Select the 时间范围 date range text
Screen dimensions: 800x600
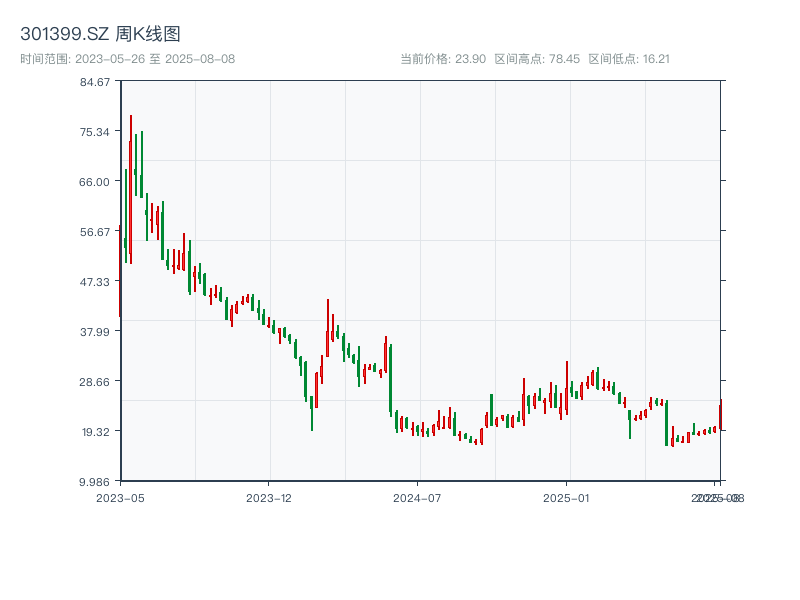pyautogui.click(x=128, y=59)
